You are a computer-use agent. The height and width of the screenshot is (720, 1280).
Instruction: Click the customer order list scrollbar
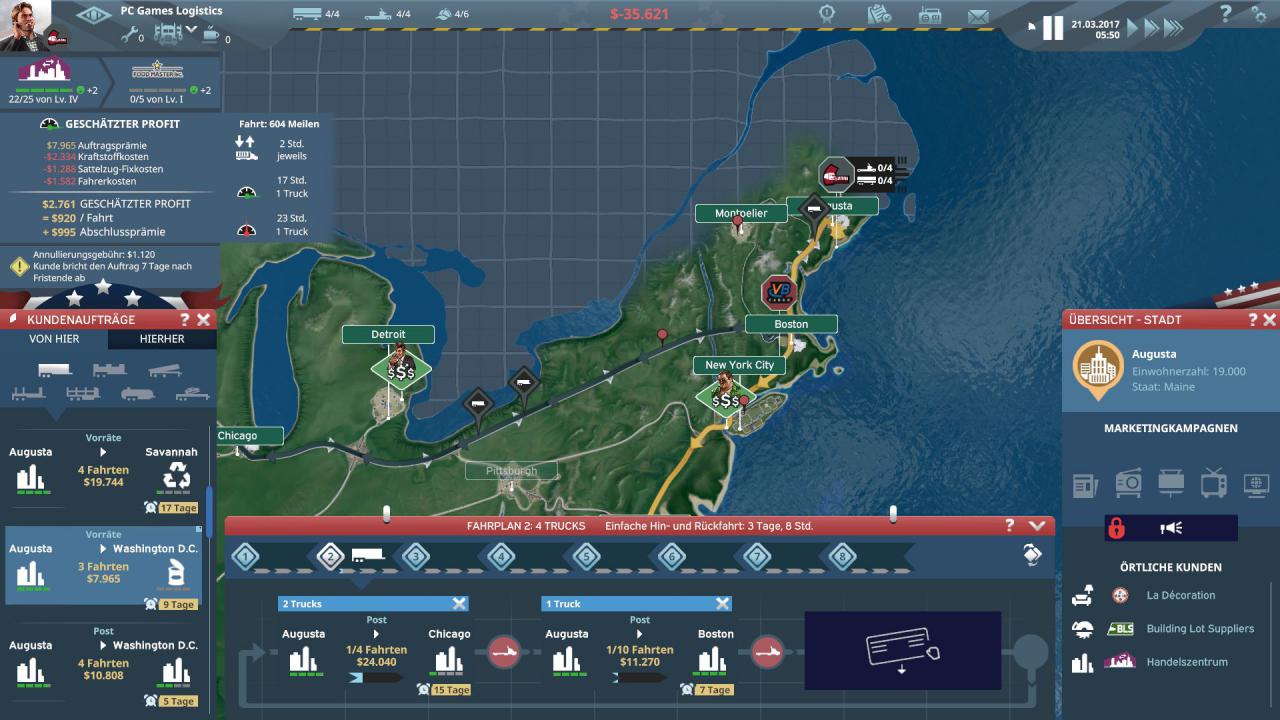point(209,510)
